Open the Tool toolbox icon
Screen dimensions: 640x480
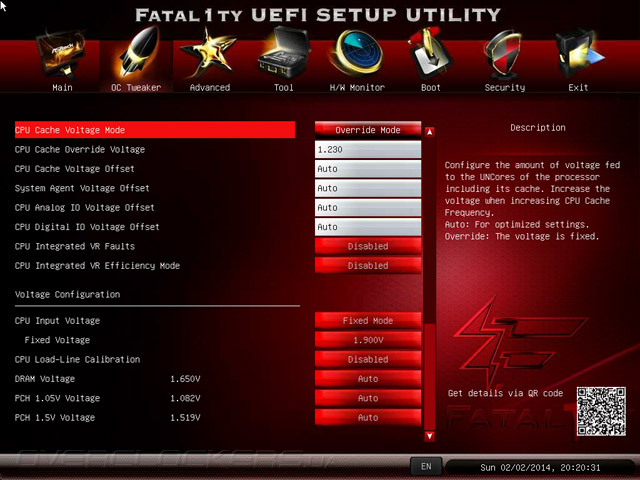[284, 53]
